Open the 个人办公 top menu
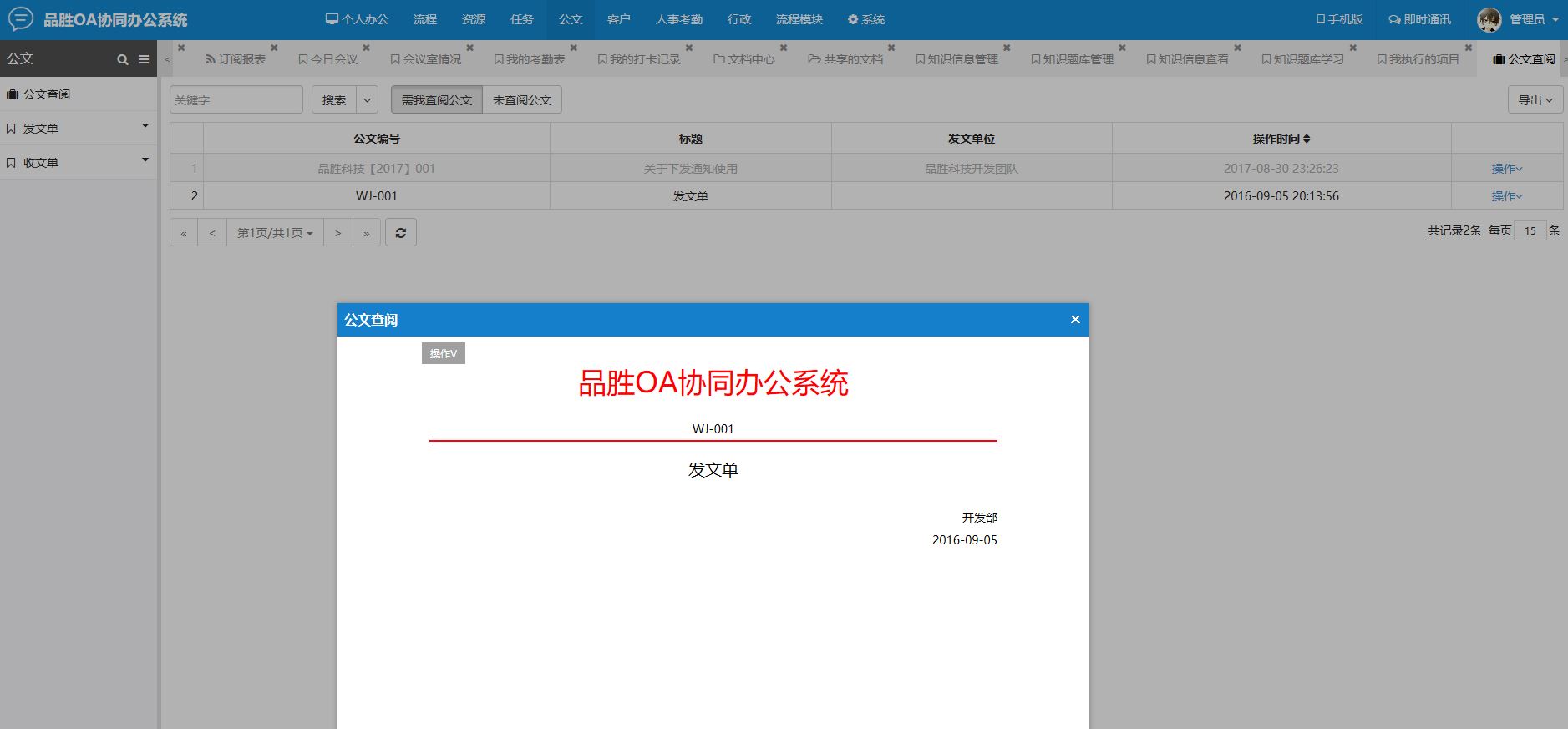Viewport: 1568px width, 729px height. [x=357, y=19]
